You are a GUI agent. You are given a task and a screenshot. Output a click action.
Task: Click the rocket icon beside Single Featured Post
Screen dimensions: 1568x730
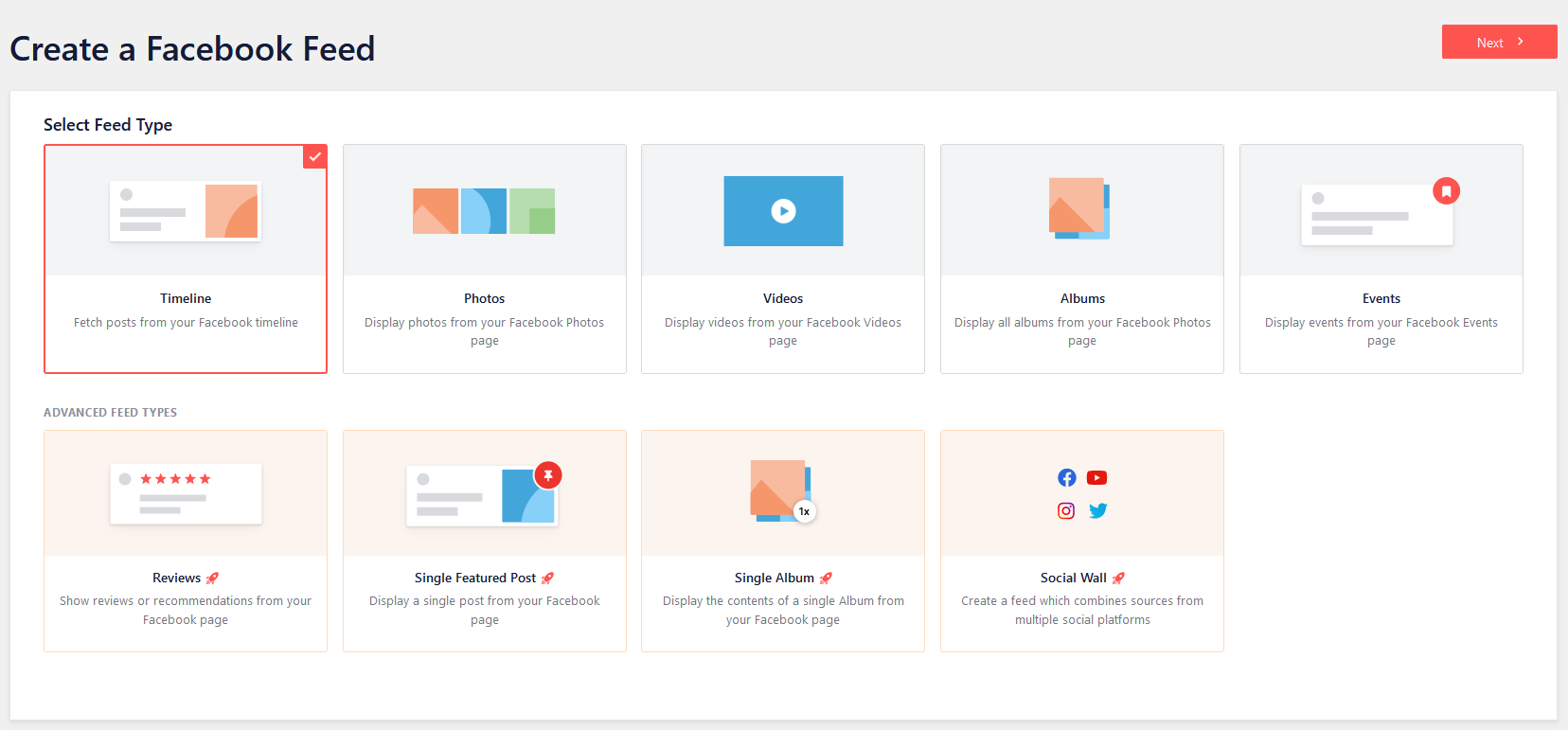point(547,579)
